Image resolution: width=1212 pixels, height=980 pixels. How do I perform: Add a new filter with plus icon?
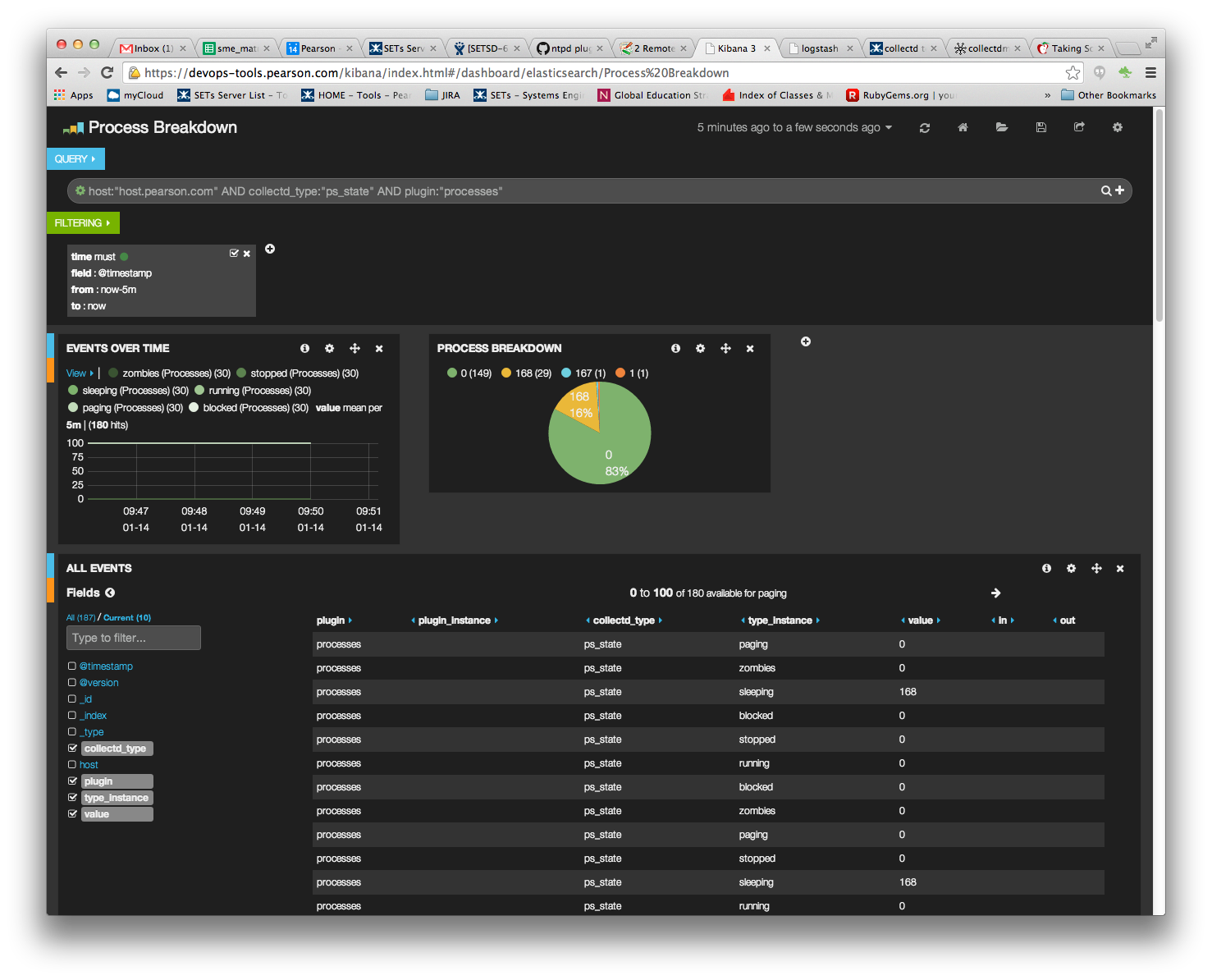[x=270, y=249]
